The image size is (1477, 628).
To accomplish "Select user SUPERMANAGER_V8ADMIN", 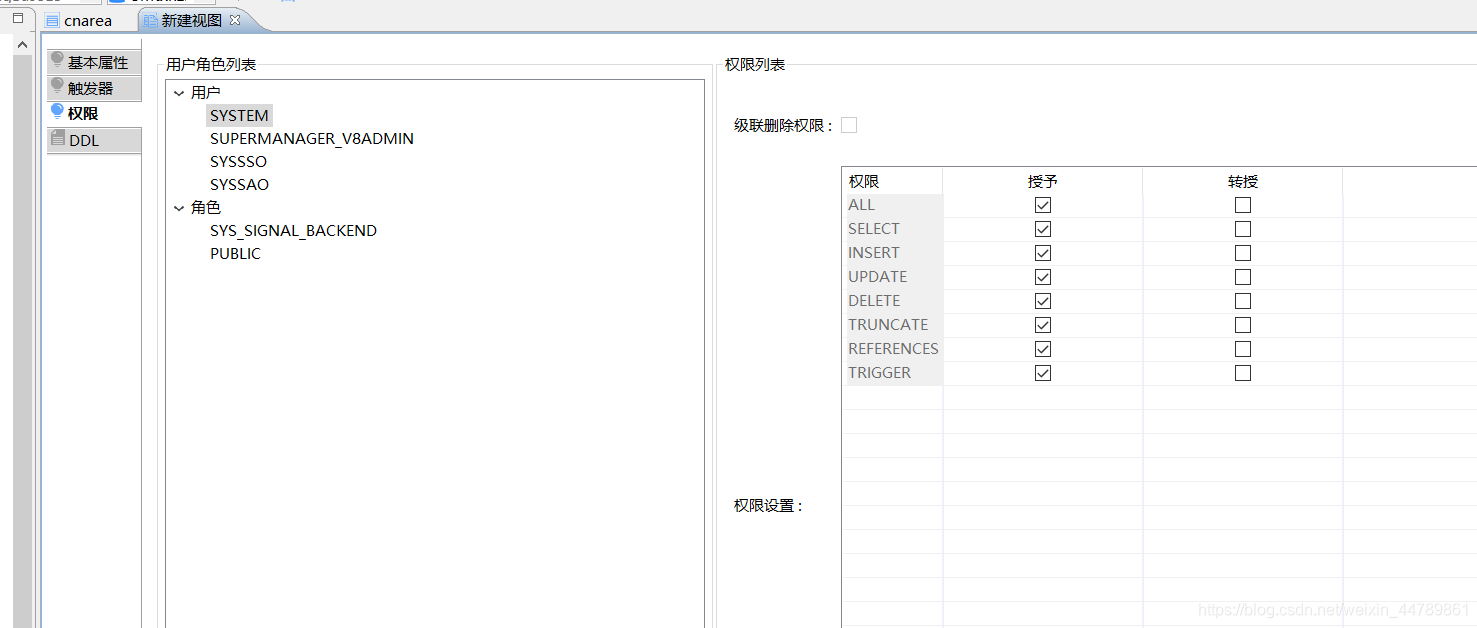I will 312,139.
